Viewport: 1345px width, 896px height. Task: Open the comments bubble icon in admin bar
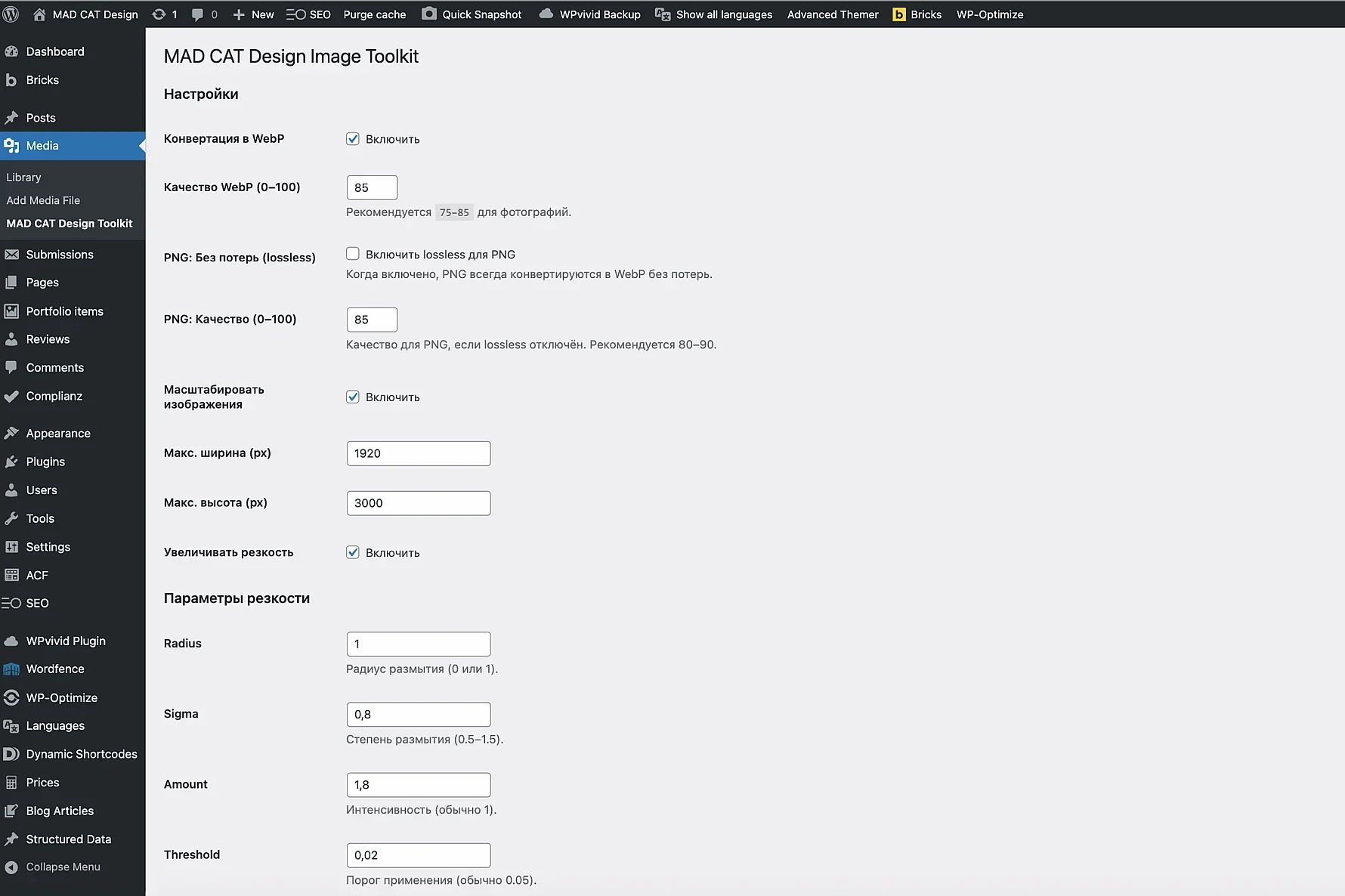coord(198,14)
